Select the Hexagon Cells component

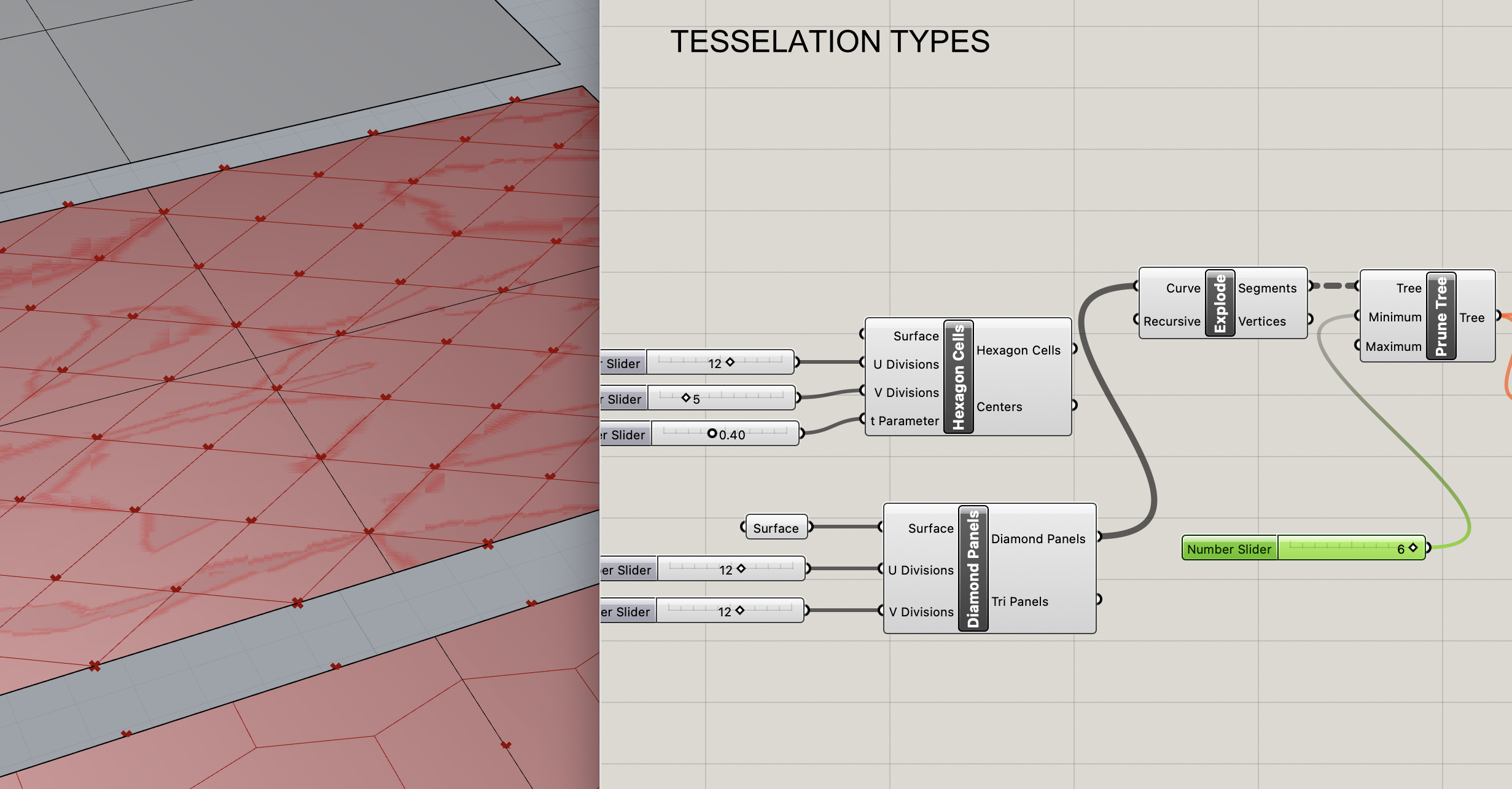958,377
